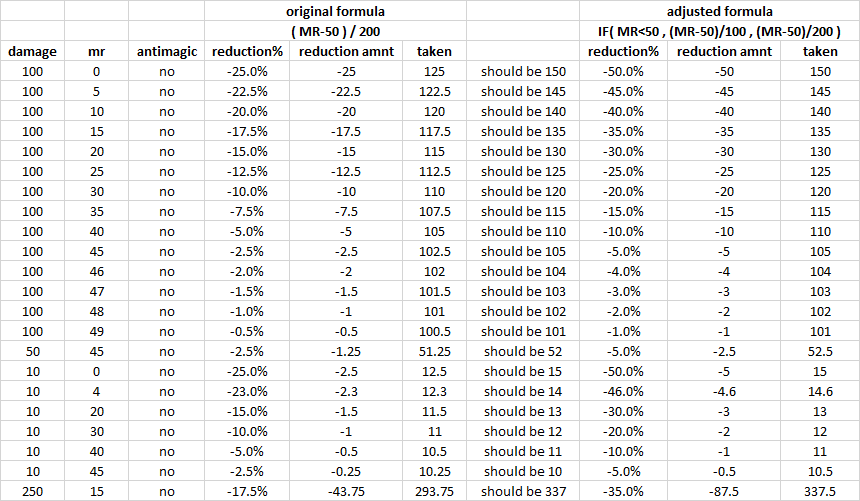Image resolution: width=860 pixels, height=501 pixels.
Task: Click the "damage" column header cell
Action: click(x=32, y=51)
